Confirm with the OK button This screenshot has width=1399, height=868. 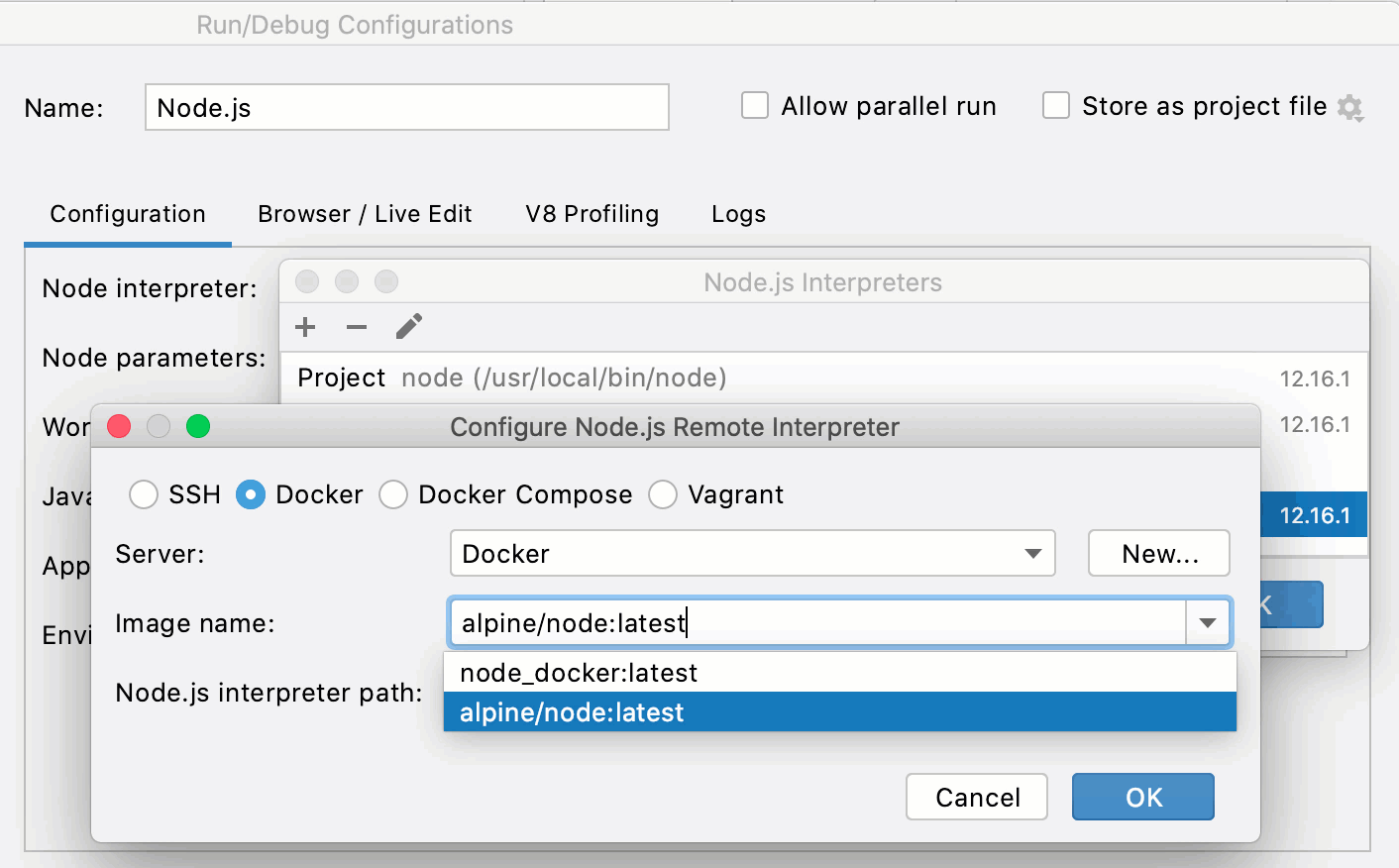[1142, 796]
